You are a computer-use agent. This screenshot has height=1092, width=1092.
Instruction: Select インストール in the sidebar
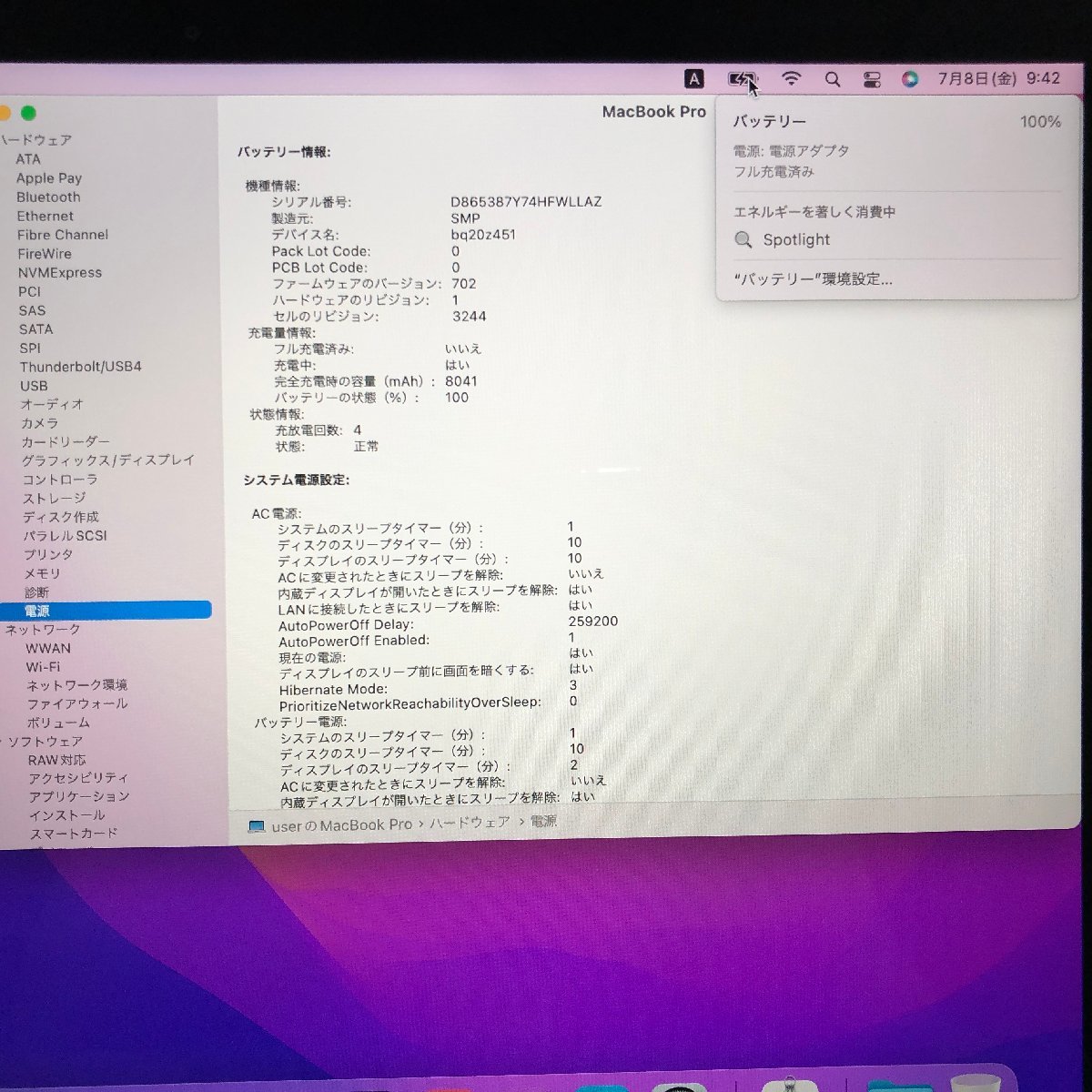(66, 815)
